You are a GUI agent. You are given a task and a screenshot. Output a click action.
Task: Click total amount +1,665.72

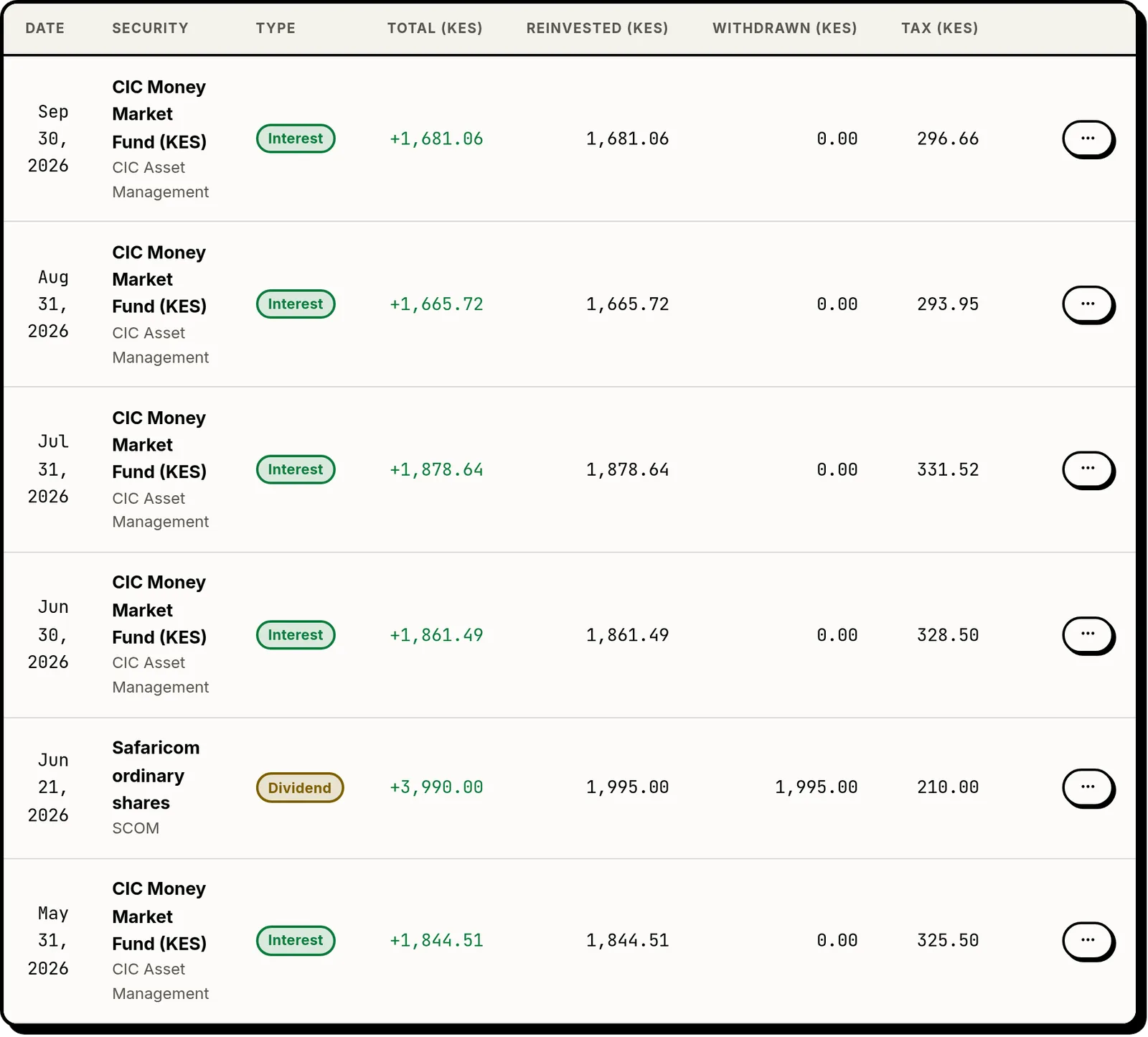click(436, 304)
